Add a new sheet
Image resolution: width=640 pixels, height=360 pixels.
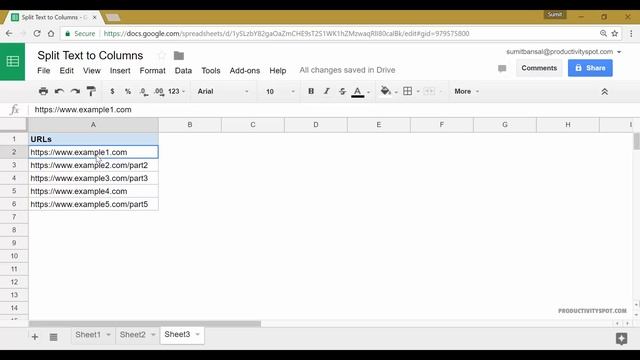35,337
